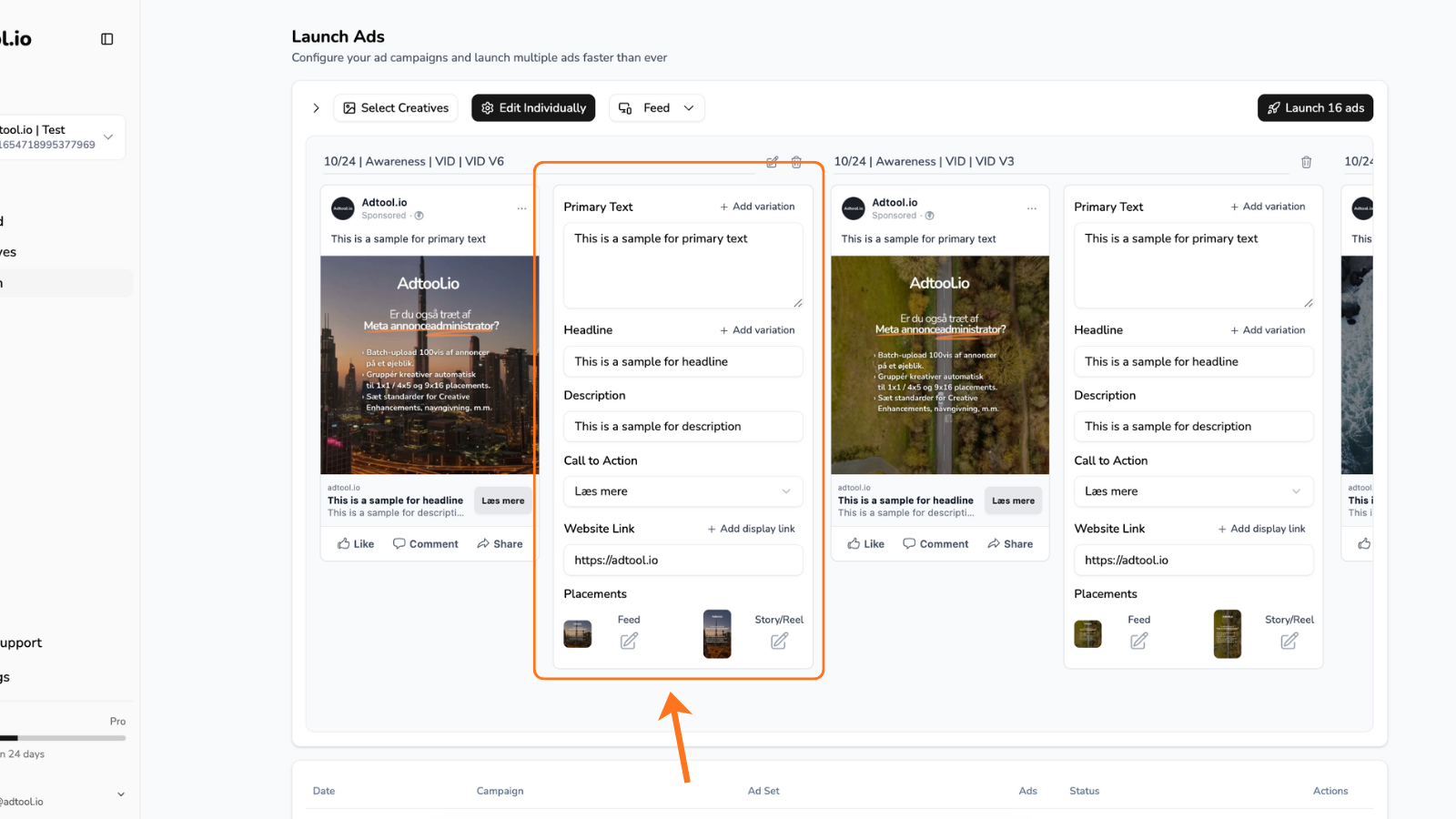This screenshot has width=1456, height=819.
Task: Launch 16 ads
Action: 1315,108
